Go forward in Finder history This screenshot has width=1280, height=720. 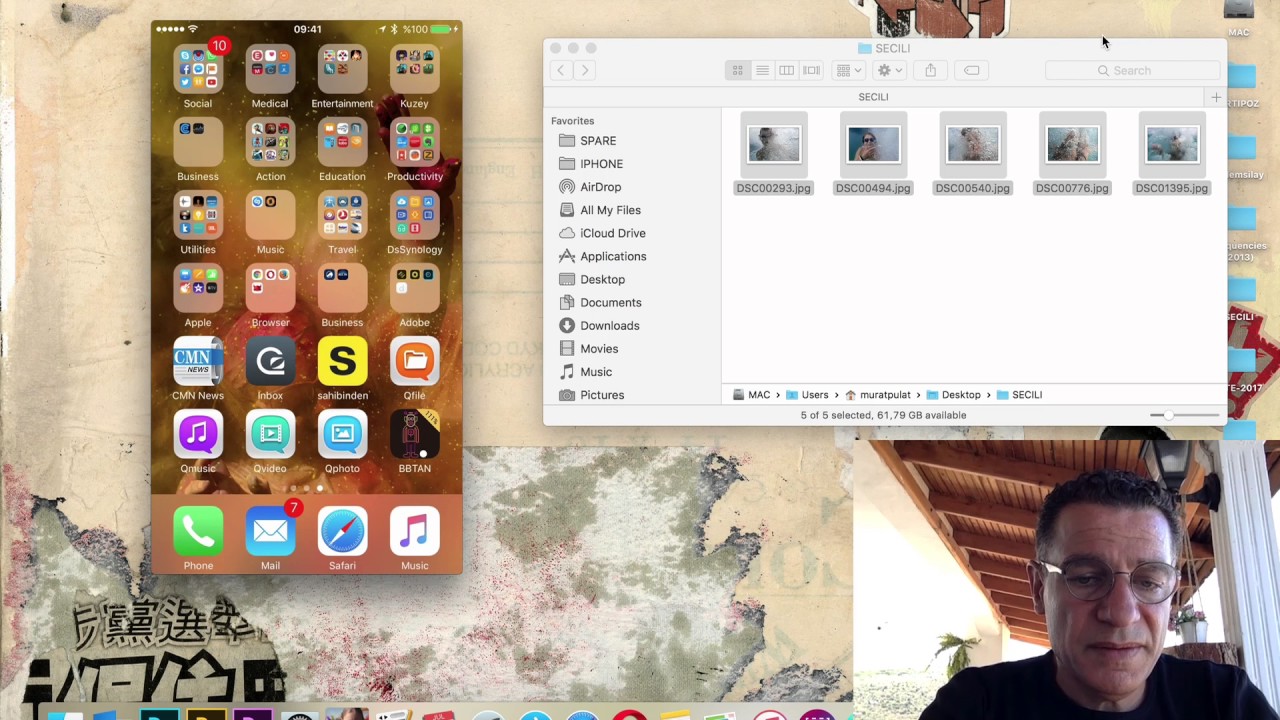tap(585, 70)
